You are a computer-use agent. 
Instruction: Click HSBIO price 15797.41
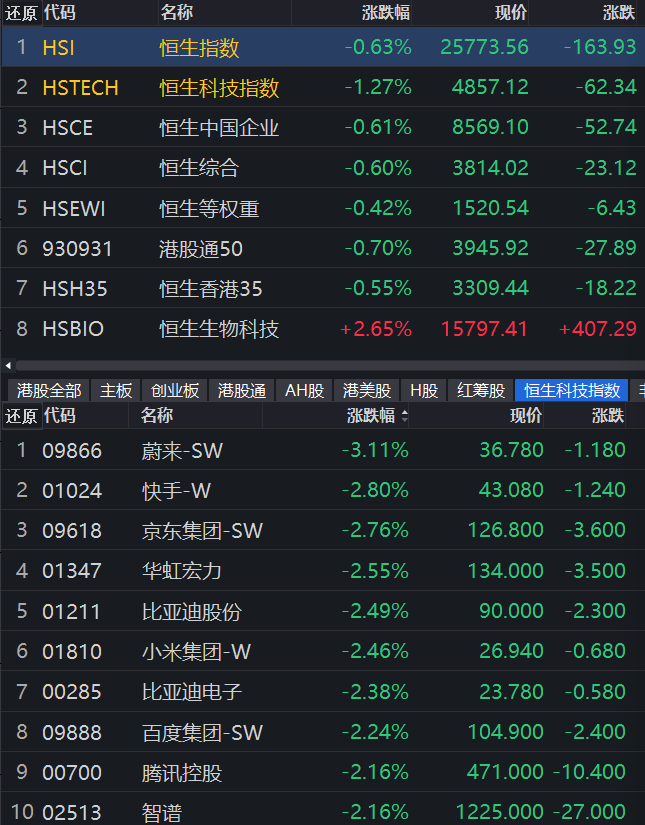coord(484,329)
